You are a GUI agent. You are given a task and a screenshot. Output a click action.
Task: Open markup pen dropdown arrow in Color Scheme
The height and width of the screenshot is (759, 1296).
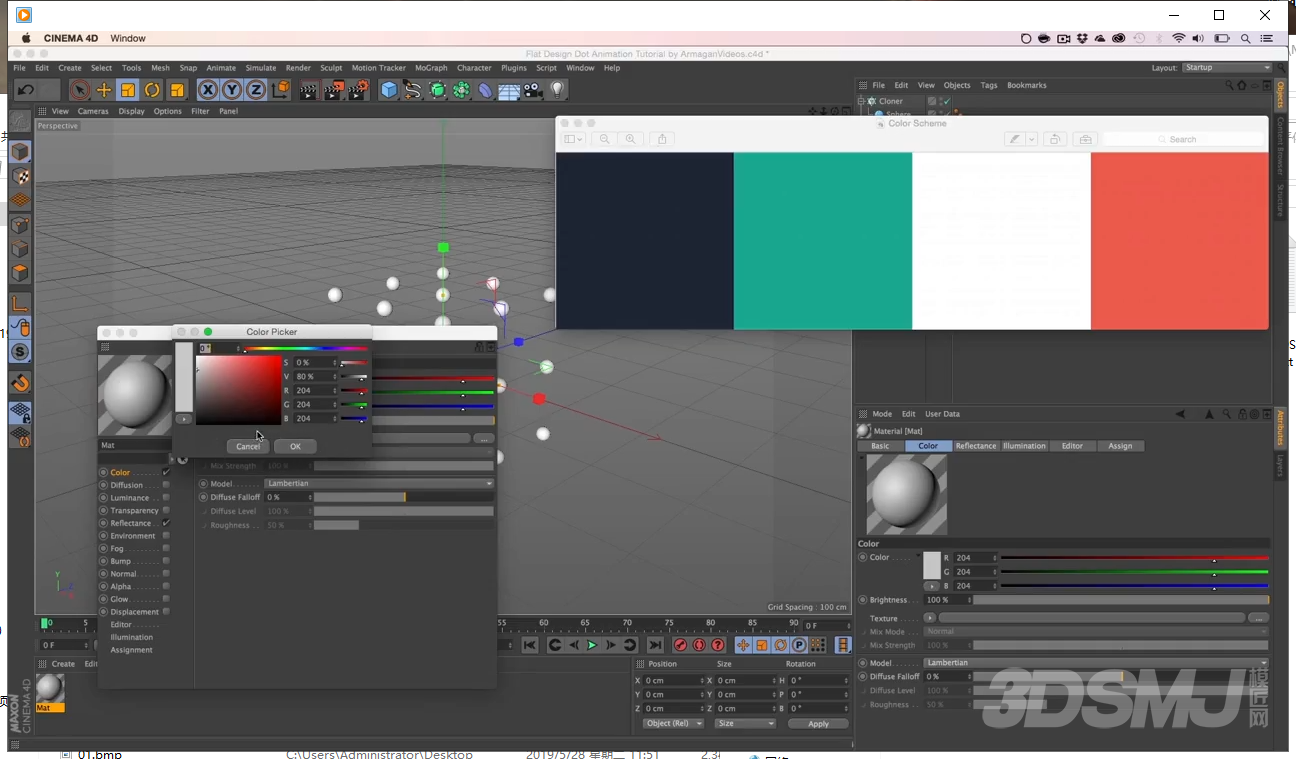pyautogui.click(x=1032, y=139)
